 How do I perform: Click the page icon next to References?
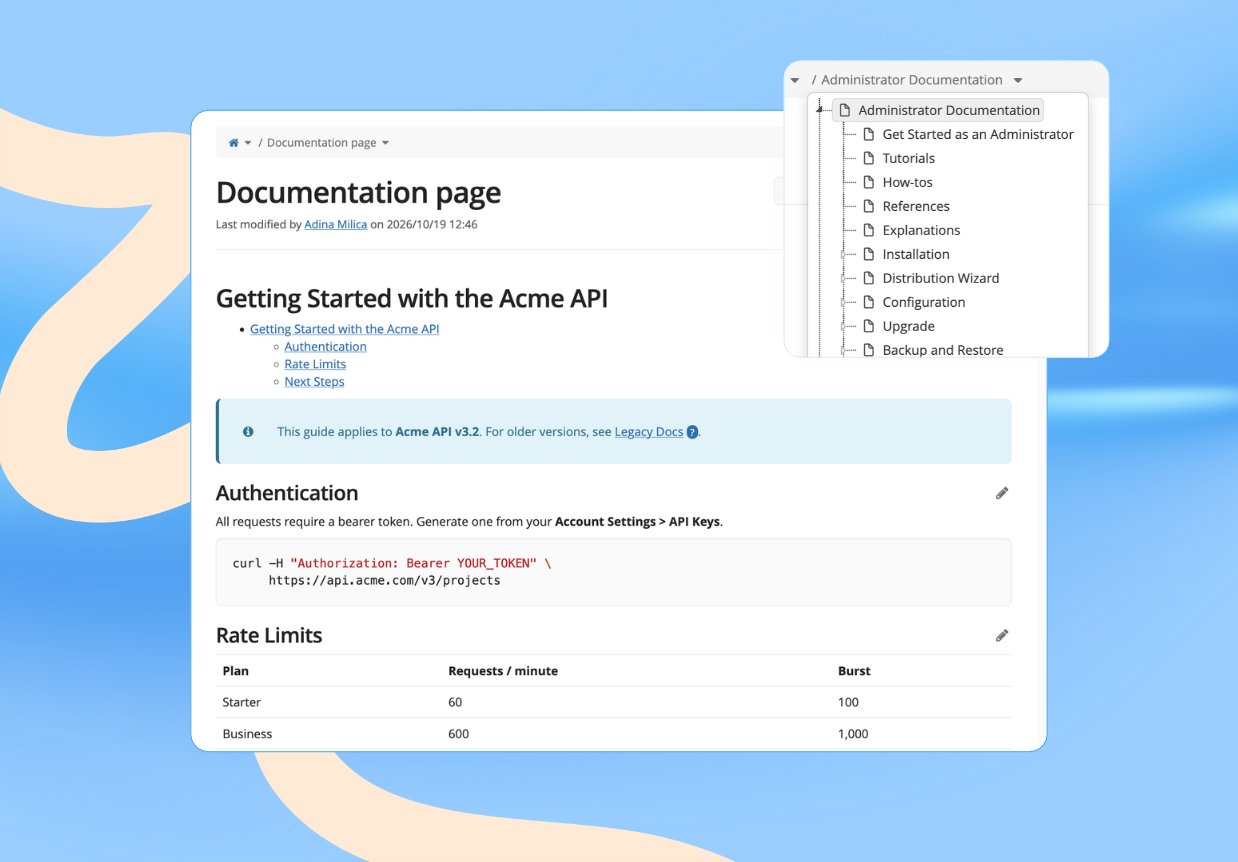[x=868, y=206]
